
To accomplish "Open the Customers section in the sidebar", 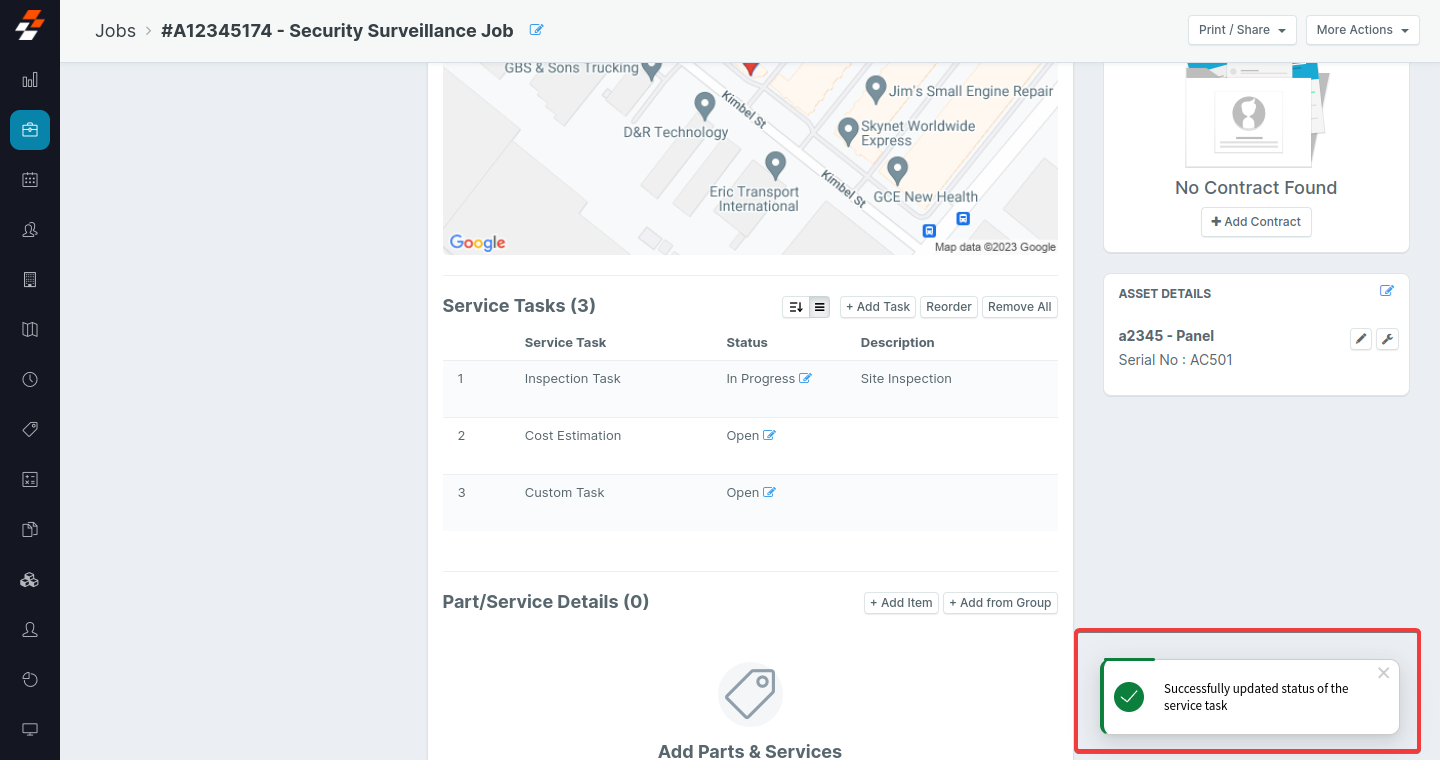I will pyautogui.click(x=29, y=229).
